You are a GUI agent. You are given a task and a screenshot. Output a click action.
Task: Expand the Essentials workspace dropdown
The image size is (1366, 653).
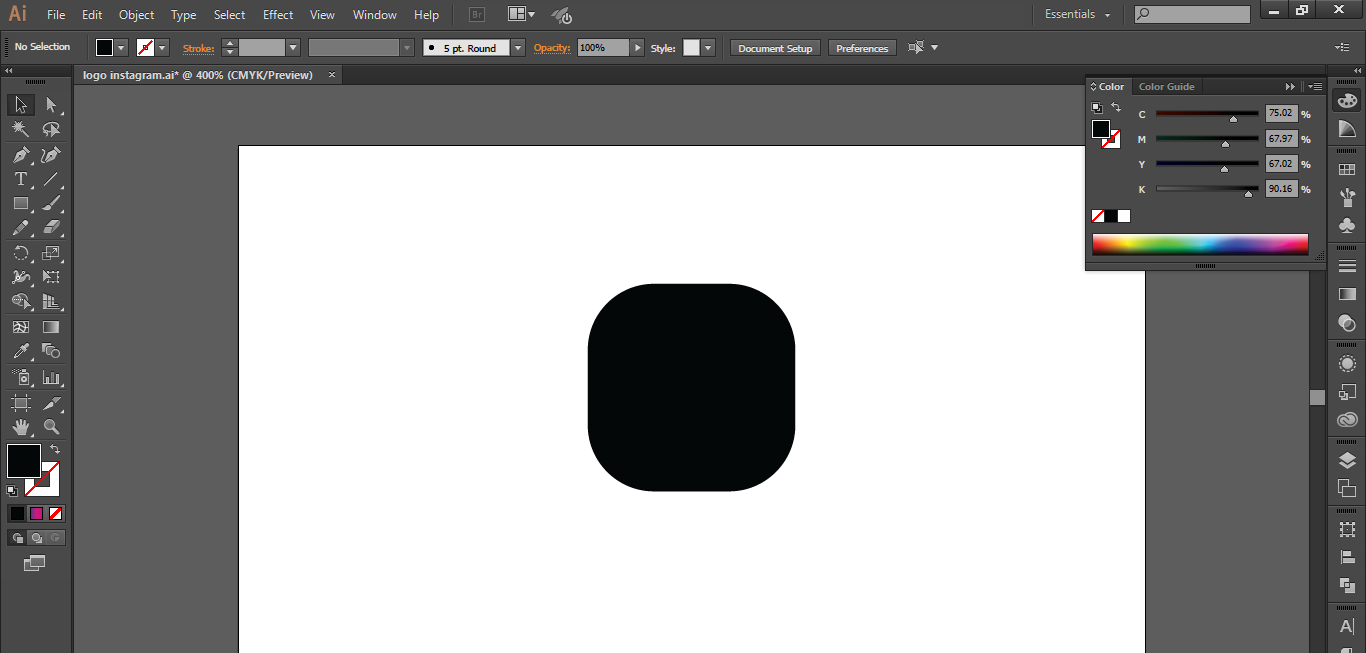[1078, 15]
